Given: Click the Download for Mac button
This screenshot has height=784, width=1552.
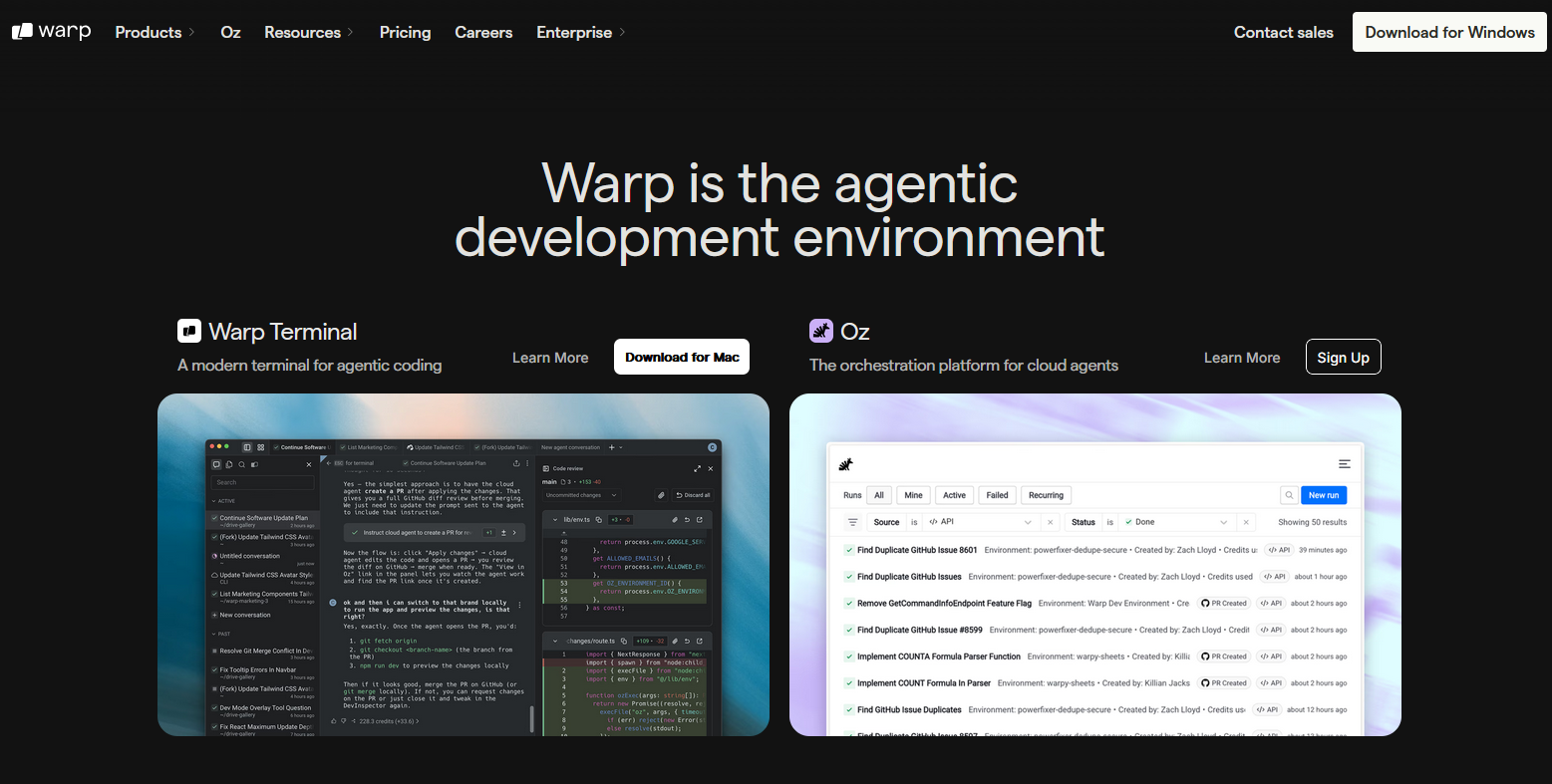Looking at the screenshot, I should coord(682,358).
